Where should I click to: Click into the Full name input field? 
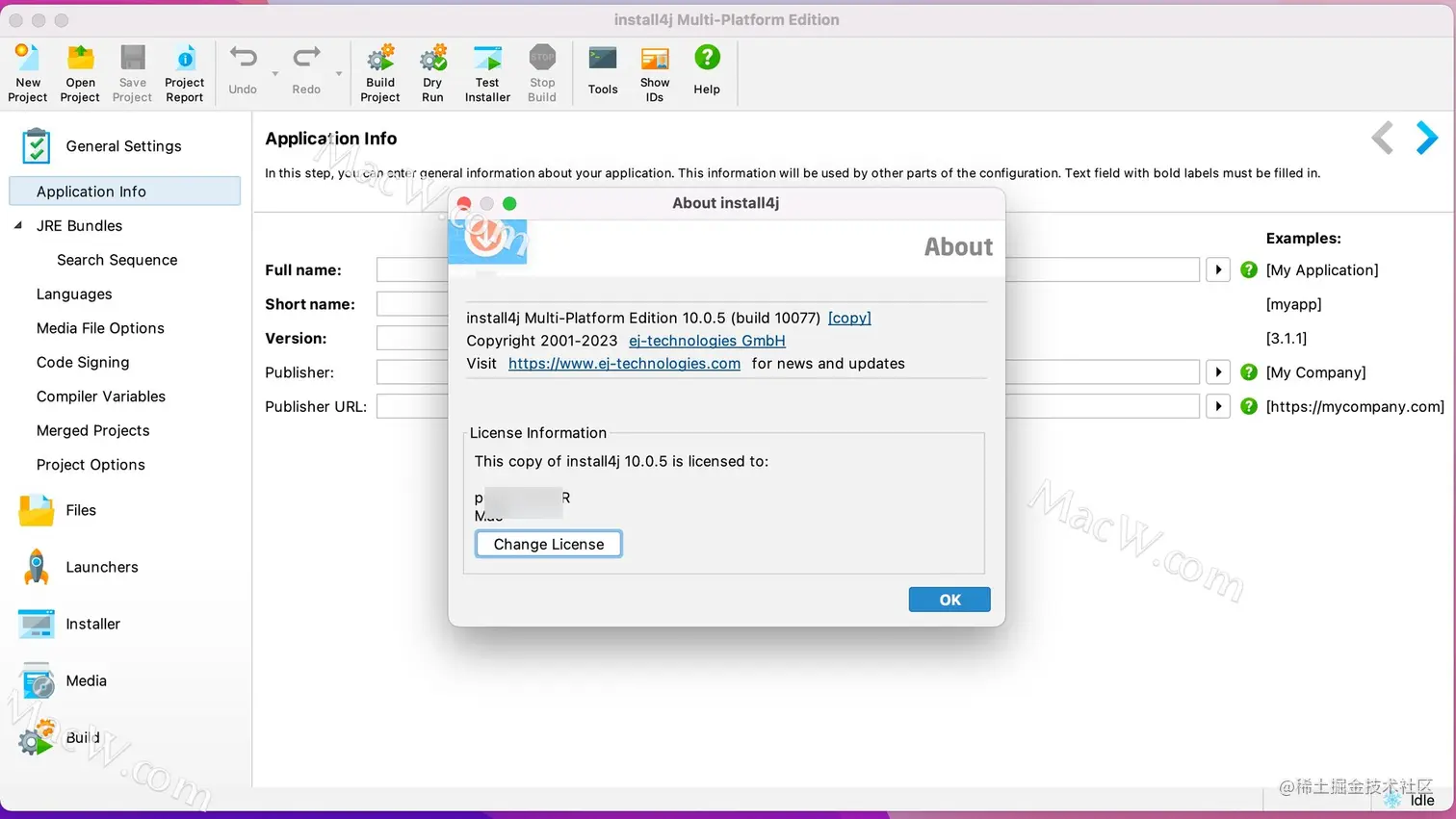tap(788, 270)
